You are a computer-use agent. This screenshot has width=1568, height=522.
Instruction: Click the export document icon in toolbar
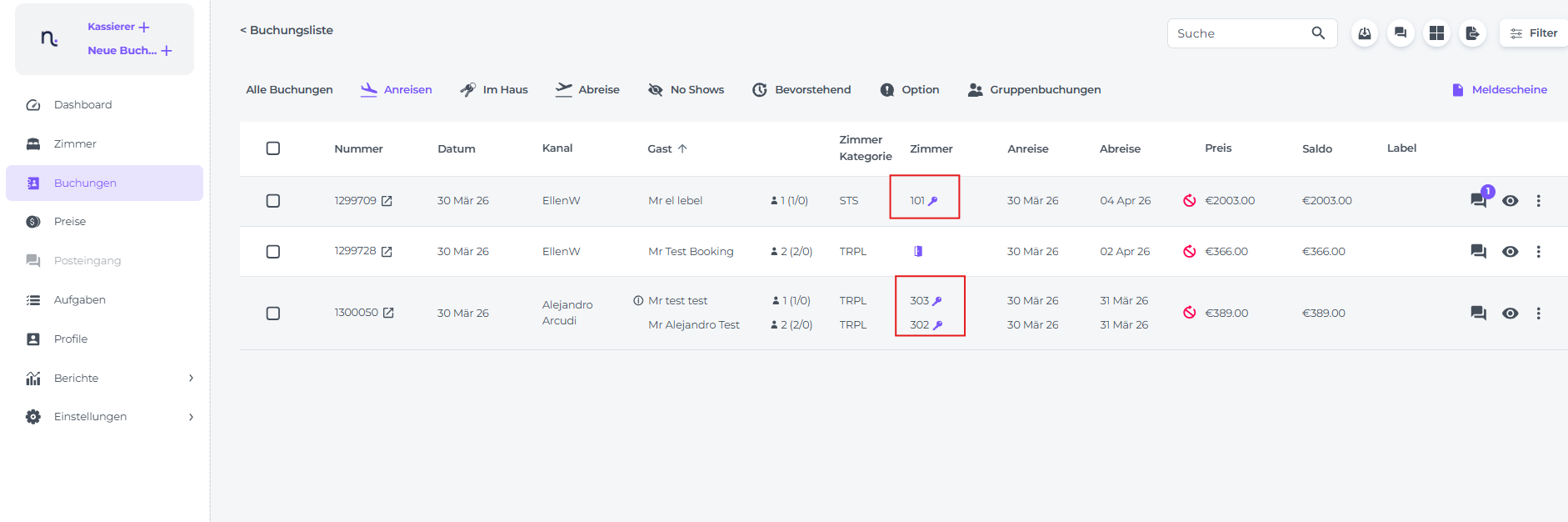point(1472,33)
